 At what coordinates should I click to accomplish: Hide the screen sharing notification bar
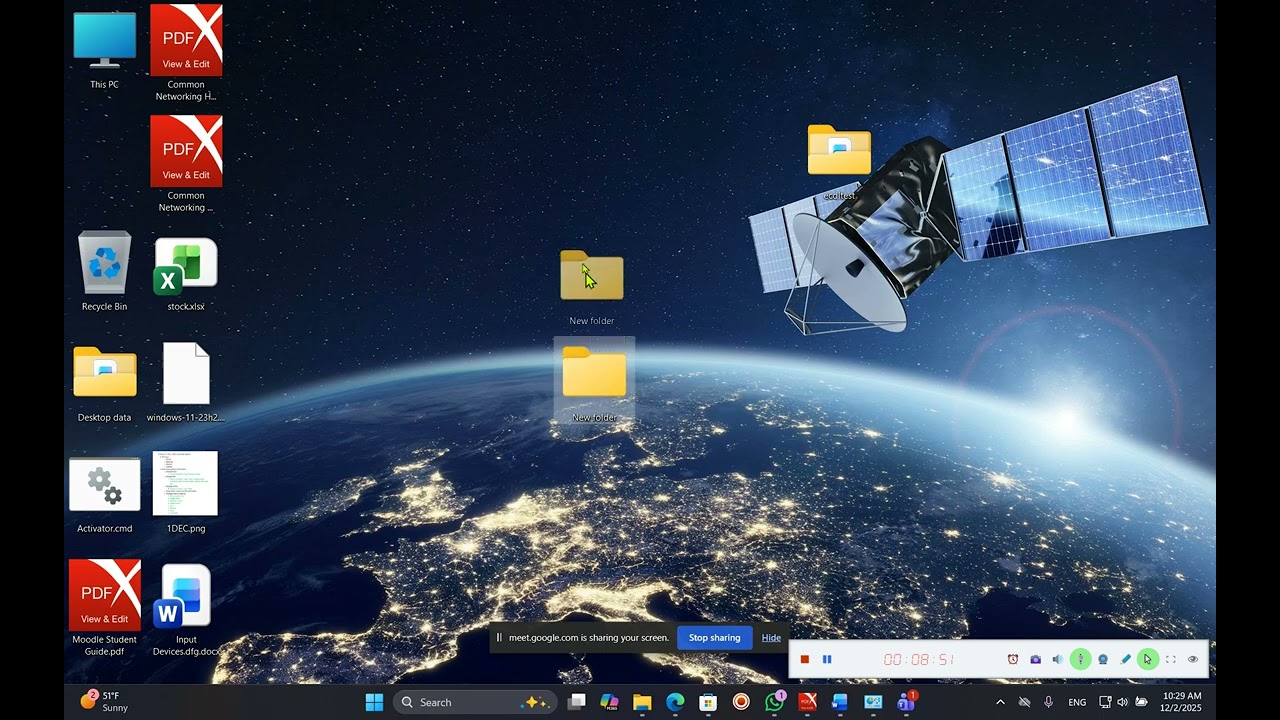click(771, 638)
